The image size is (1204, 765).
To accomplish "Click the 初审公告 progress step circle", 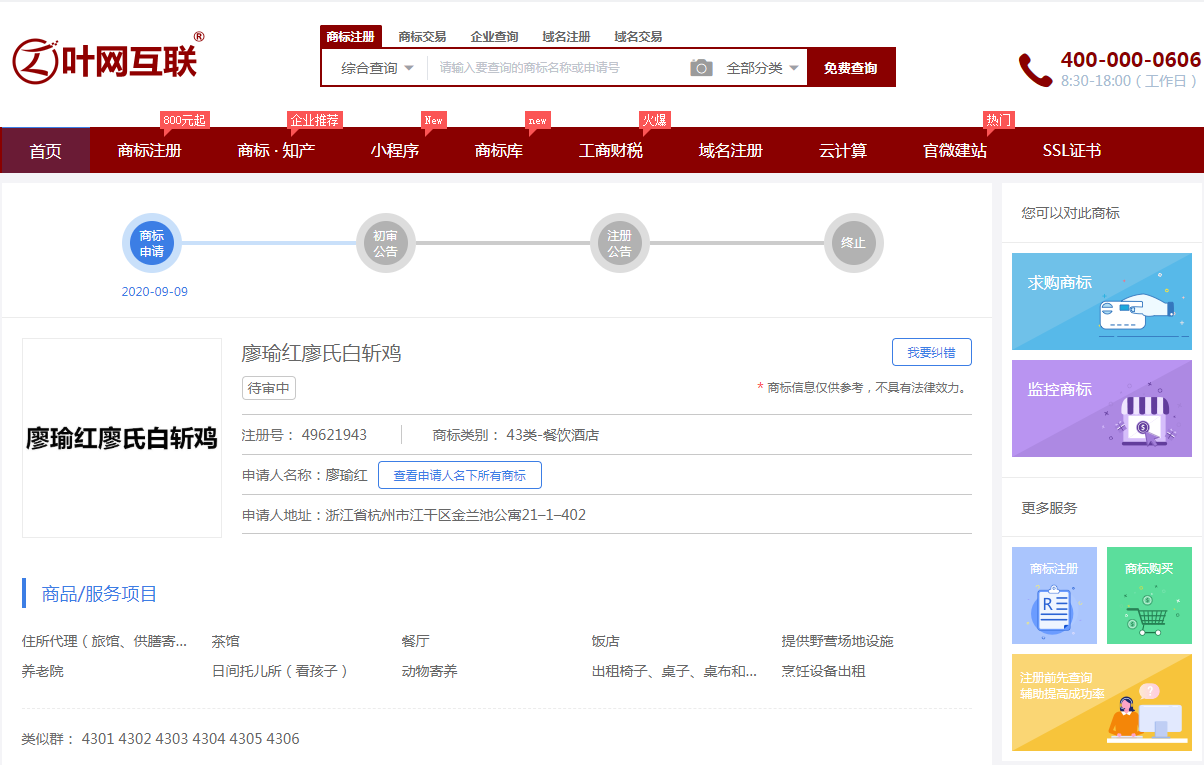I will (x=386, y=244).
